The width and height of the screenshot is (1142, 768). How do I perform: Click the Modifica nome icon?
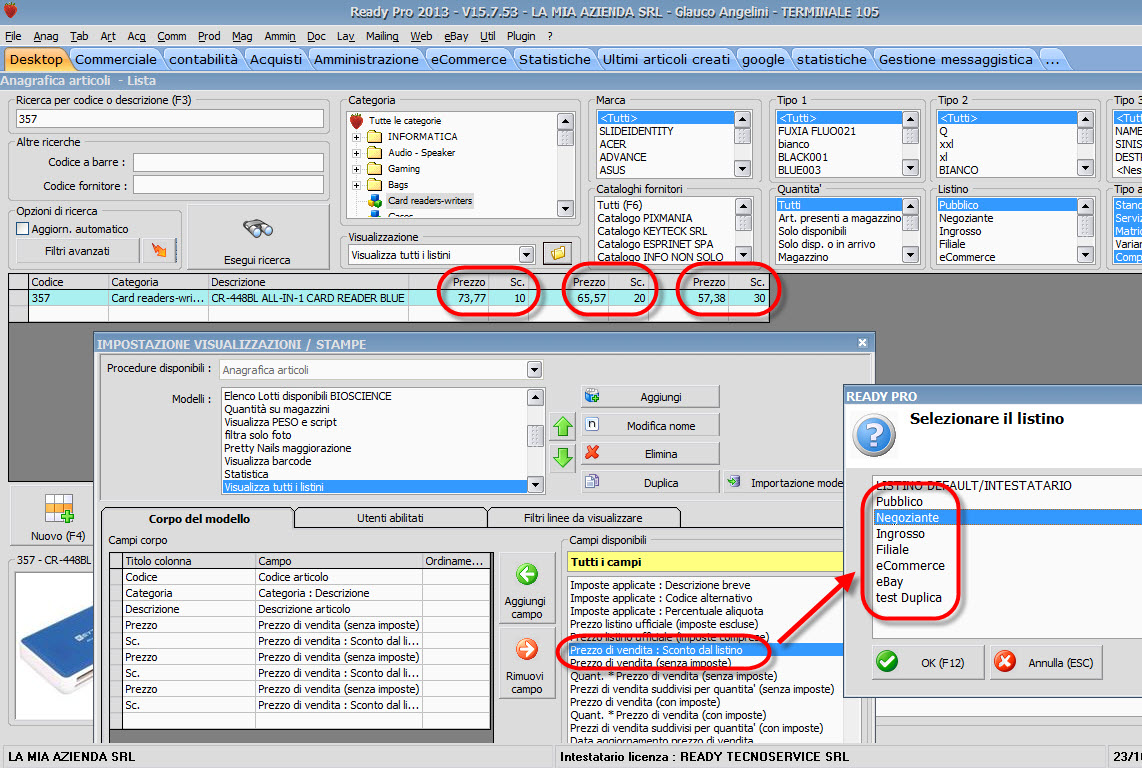pos(592,424)
